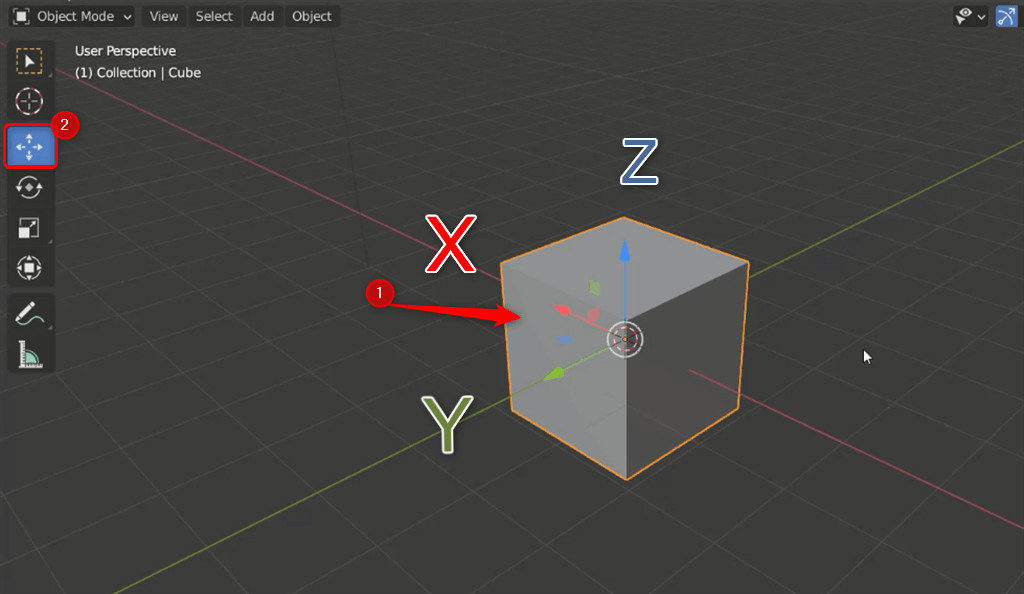Activate the combined Transform tool
Viewport: 1024px width, 594px height.
(x=30, y=268)
